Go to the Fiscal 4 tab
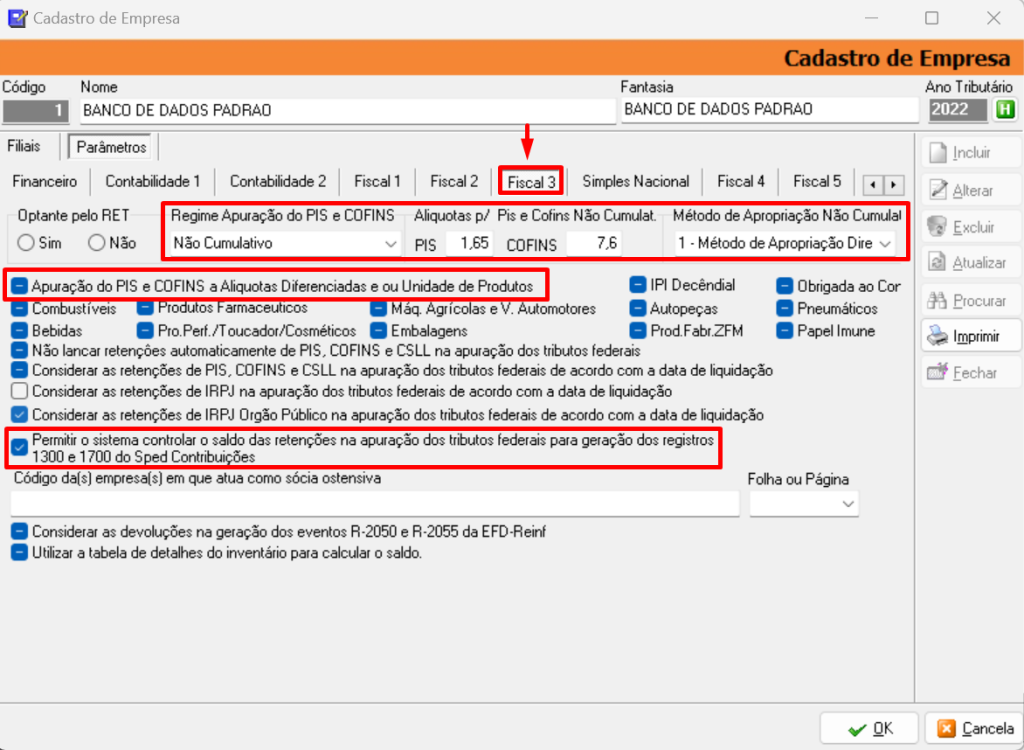The image size is (1024, 750). (x=741, y=182)
